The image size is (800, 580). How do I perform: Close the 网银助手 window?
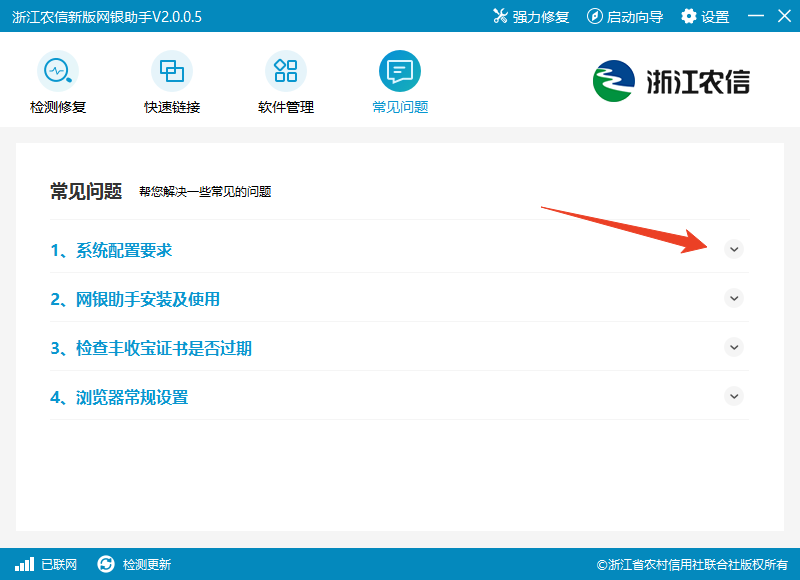point(784,16)
